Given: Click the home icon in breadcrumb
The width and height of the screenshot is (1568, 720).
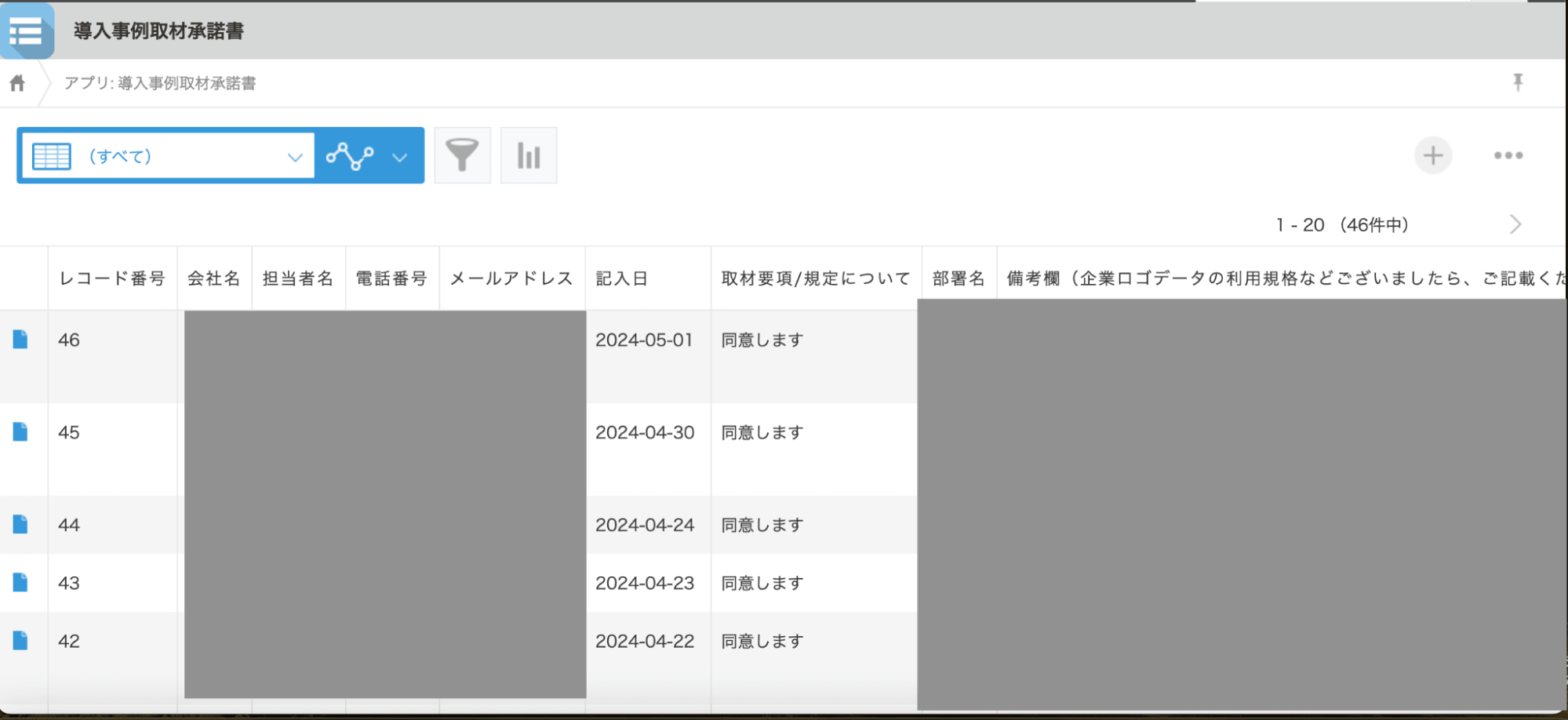Looking at the screenshot, I should (x=17, y=83).
